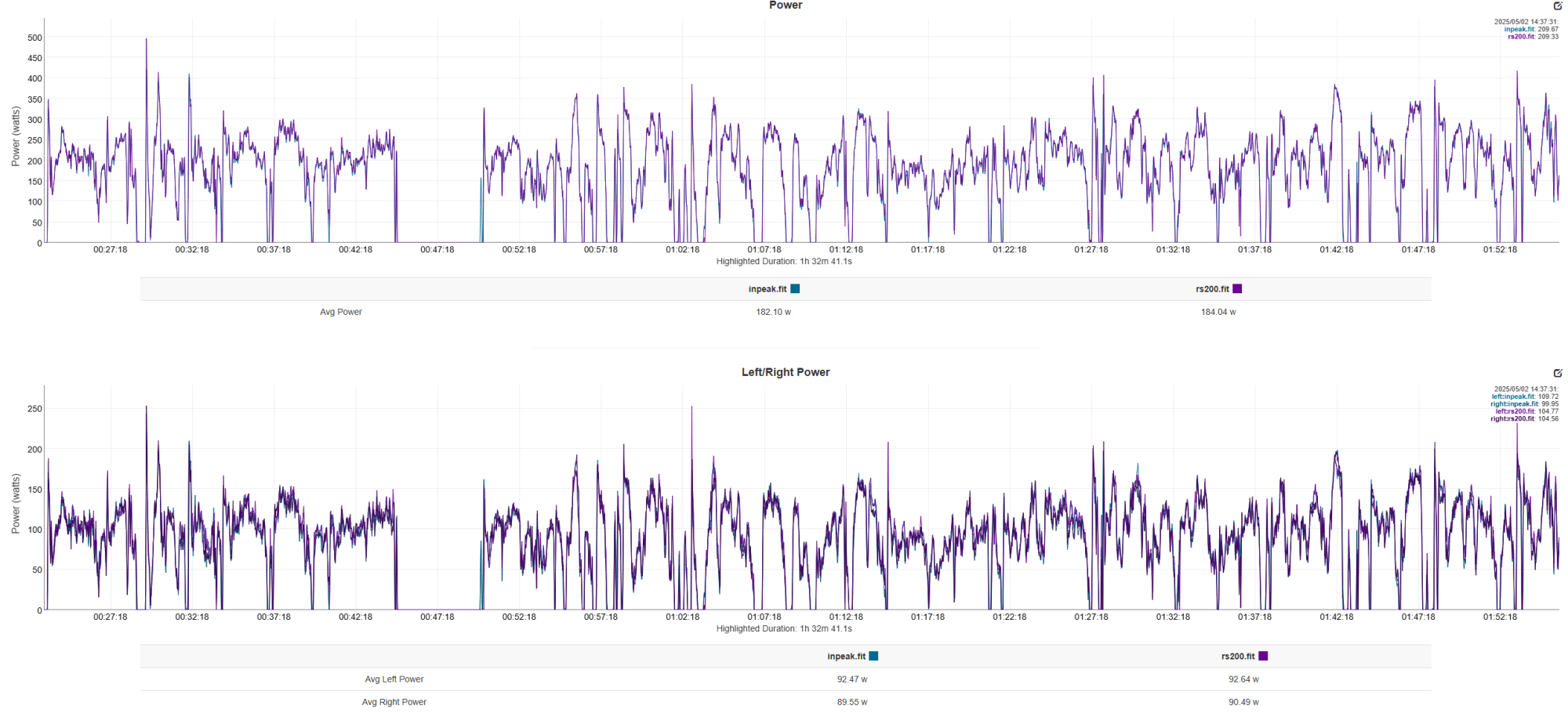The width and height of the screenshot is (1568, 713).
Task: Click the left:inpeak.fit legend entry
Action: tap(1513, 396)
